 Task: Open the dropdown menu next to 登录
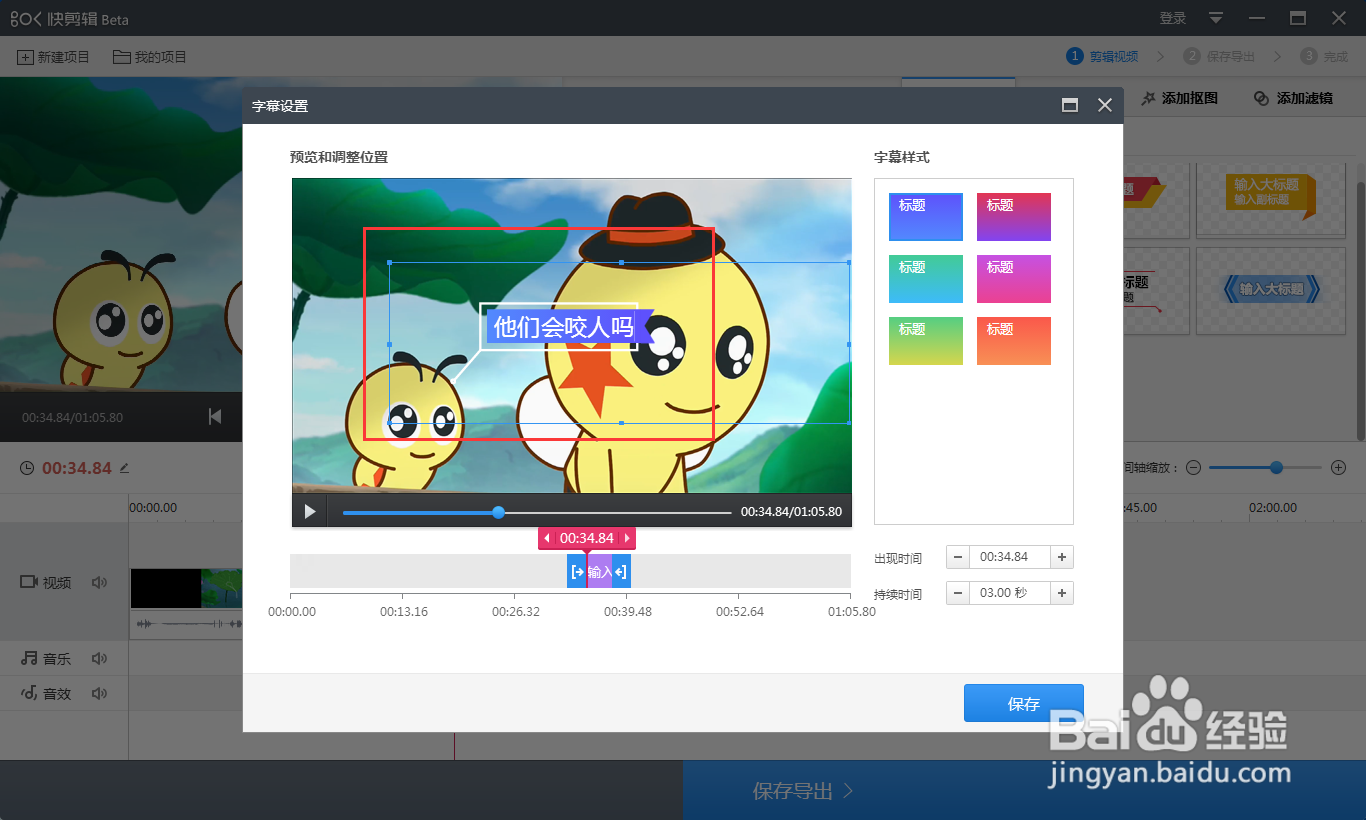pos(1216,18)
